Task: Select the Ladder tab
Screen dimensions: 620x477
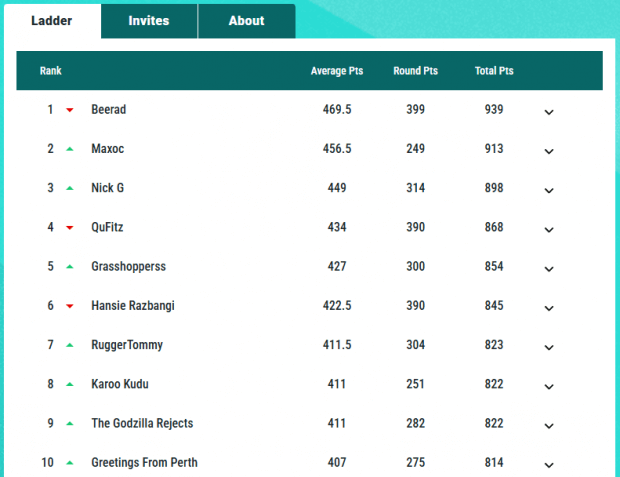Action: [52, 21]
